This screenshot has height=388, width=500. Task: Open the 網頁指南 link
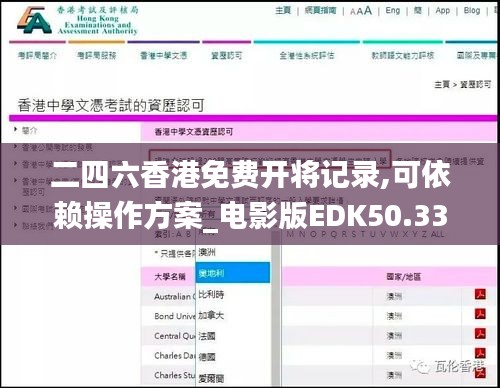(x=320, y=11)
